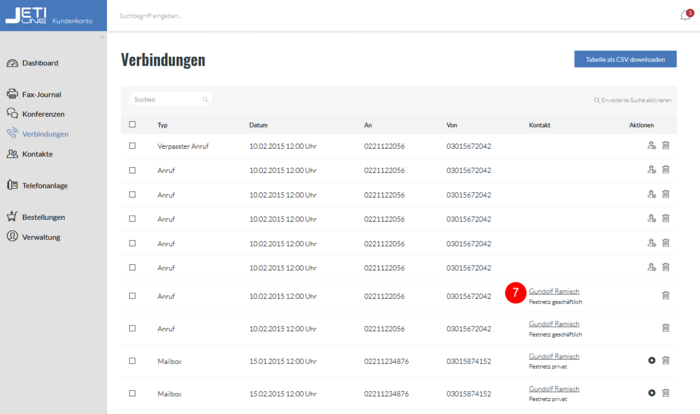Check the Mailbox 15.02.2015 row checkbox
Viewport: 700px width, 414px height.
coord(133,393)
